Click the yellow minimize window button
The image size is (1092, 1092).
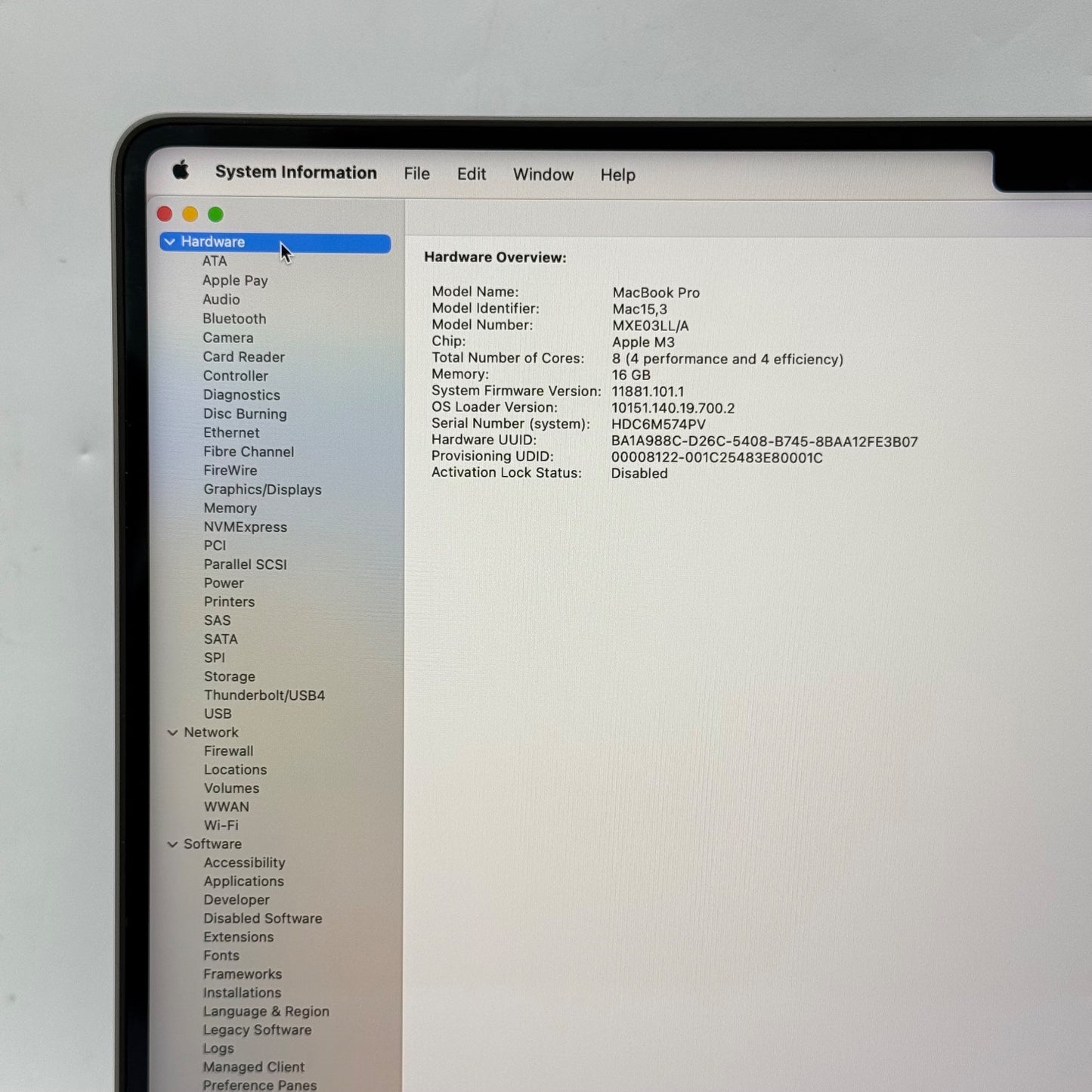point(190,215)
